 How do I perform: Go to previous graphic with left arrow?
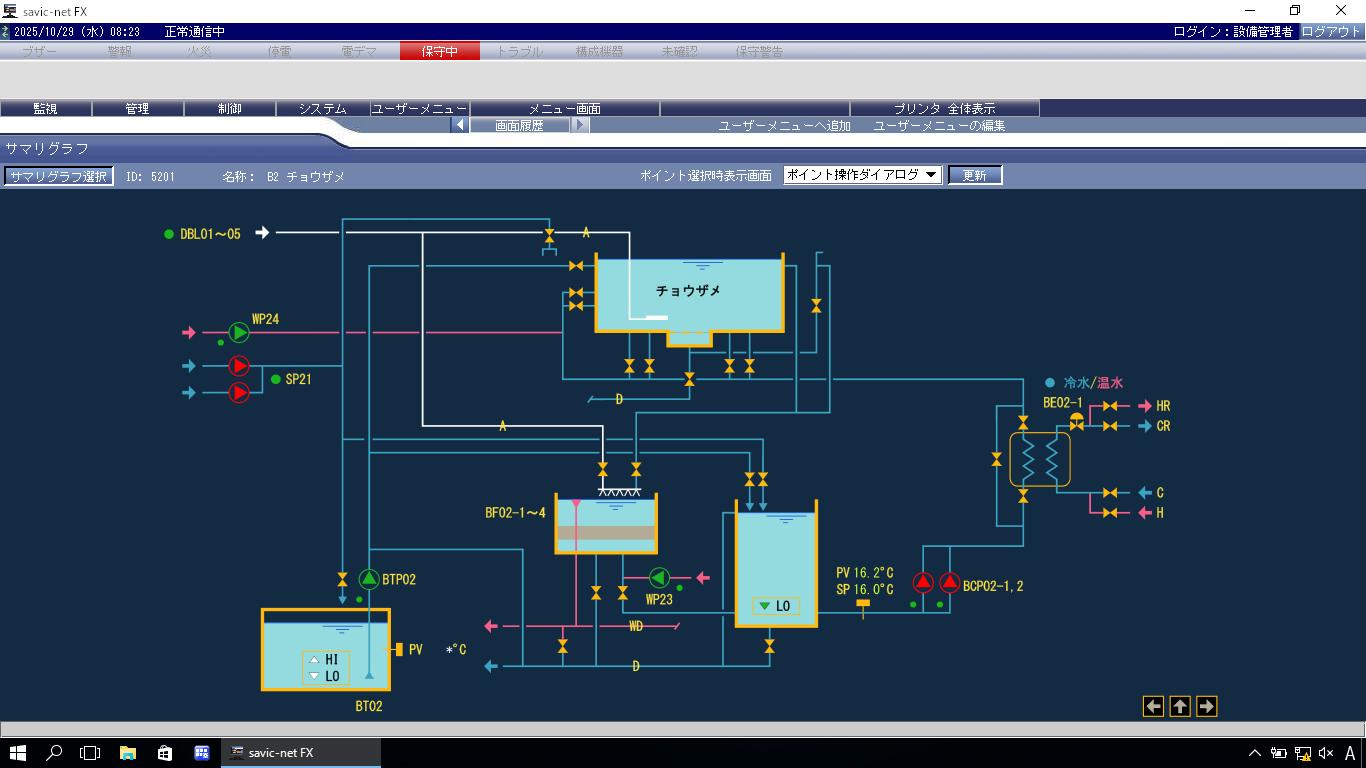[1153, 707]
